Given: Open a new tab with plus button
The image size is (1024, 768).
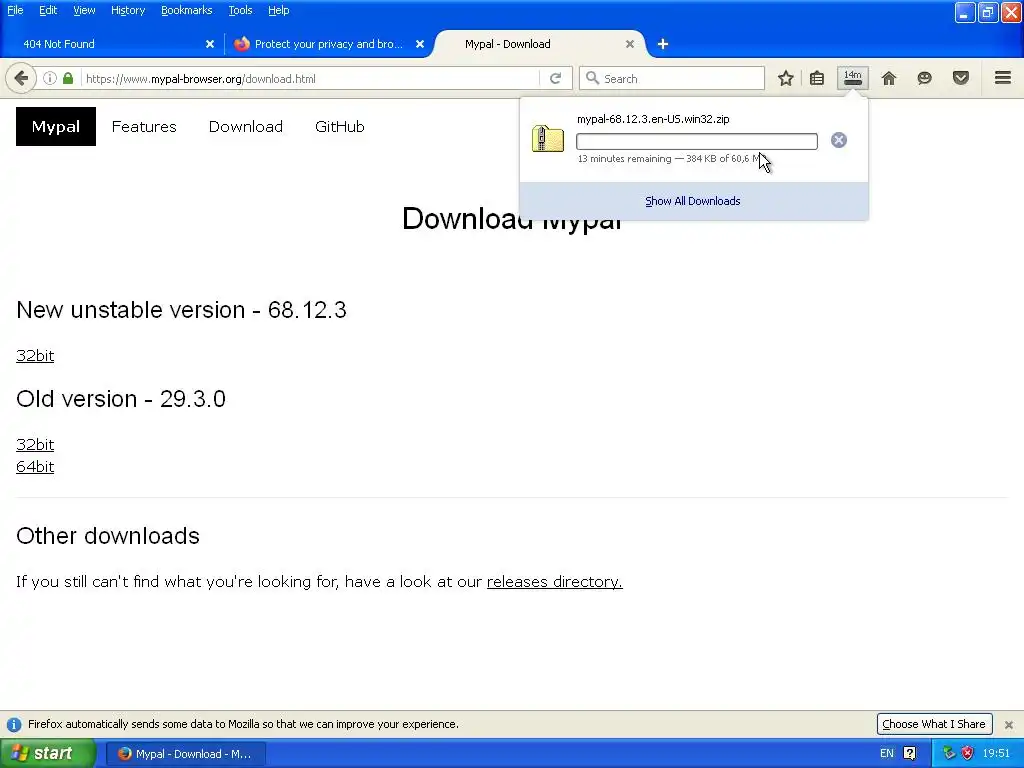Looking at the screenshot, I should pos(663,44).
